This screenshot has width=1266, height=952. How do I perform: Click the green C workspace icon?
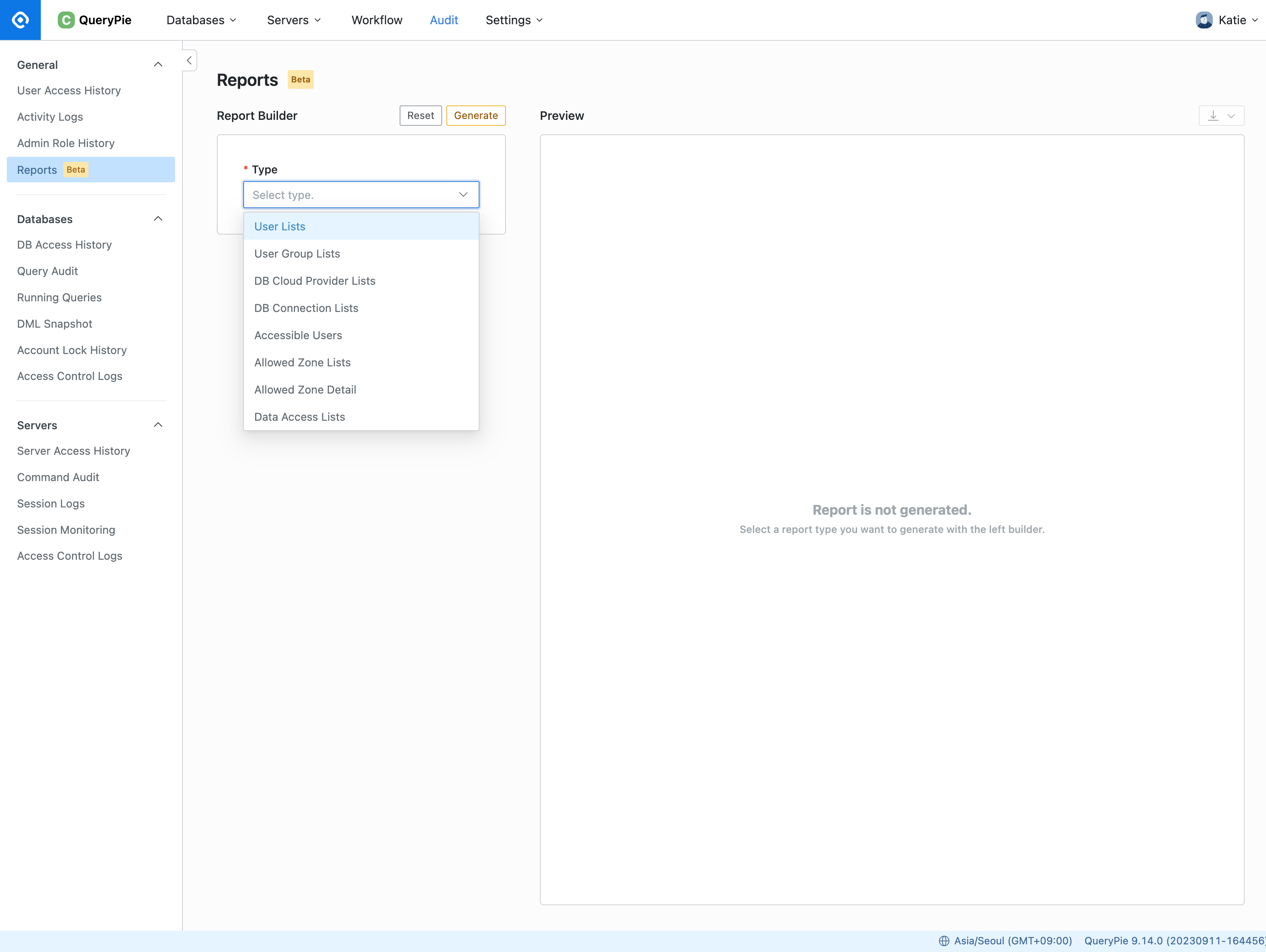pyautogui.click(x=66, y=20)
